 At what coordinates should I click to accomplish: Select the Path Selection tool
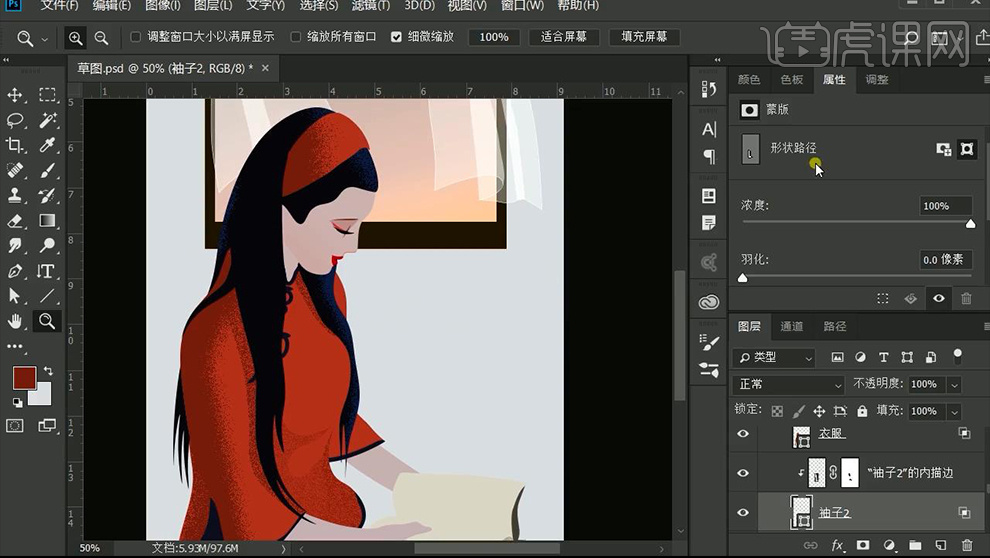click(x=15, y=296)
